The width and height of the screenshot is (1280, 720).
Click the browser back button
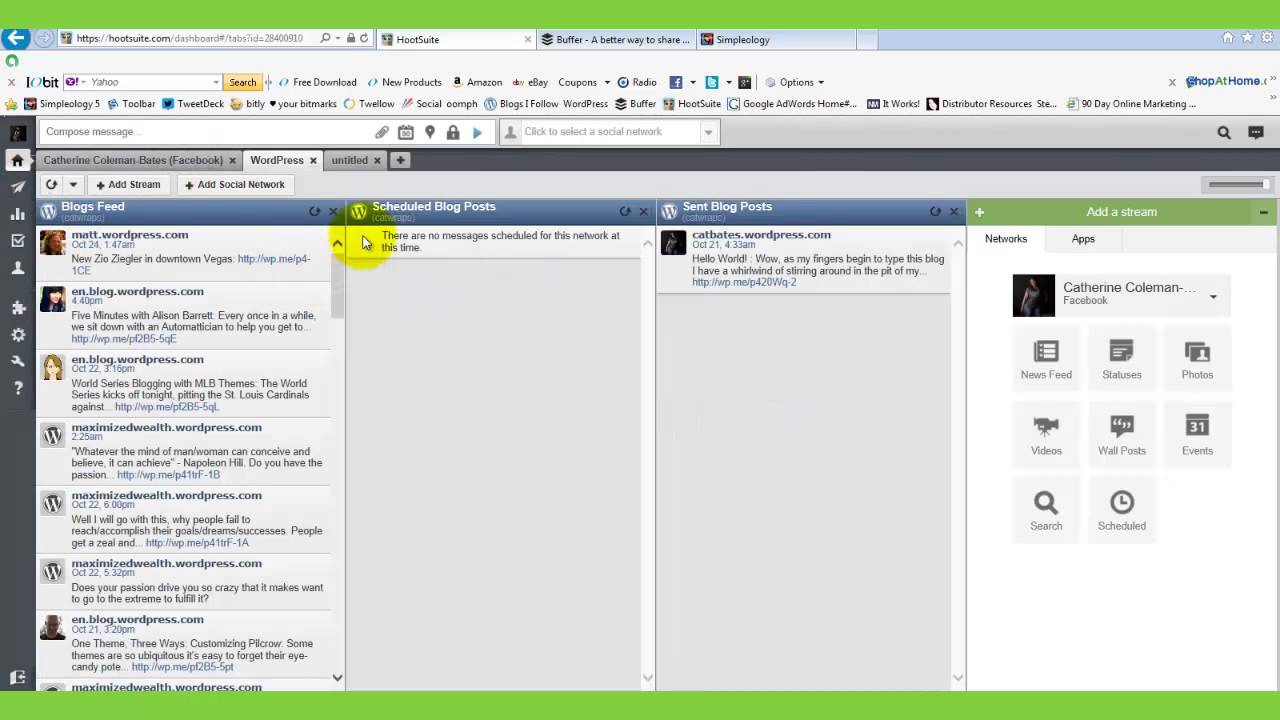pyautogui.click(x=15, y=38)
